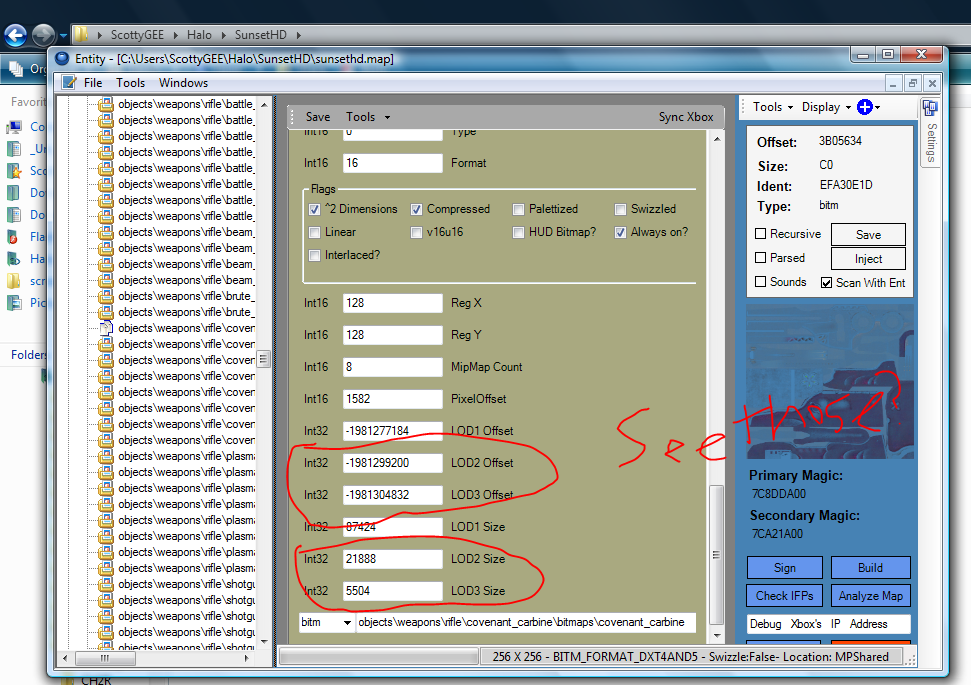Check the Interlaced? flag
The height and width of the screenshot is (685, 971).
315,255
